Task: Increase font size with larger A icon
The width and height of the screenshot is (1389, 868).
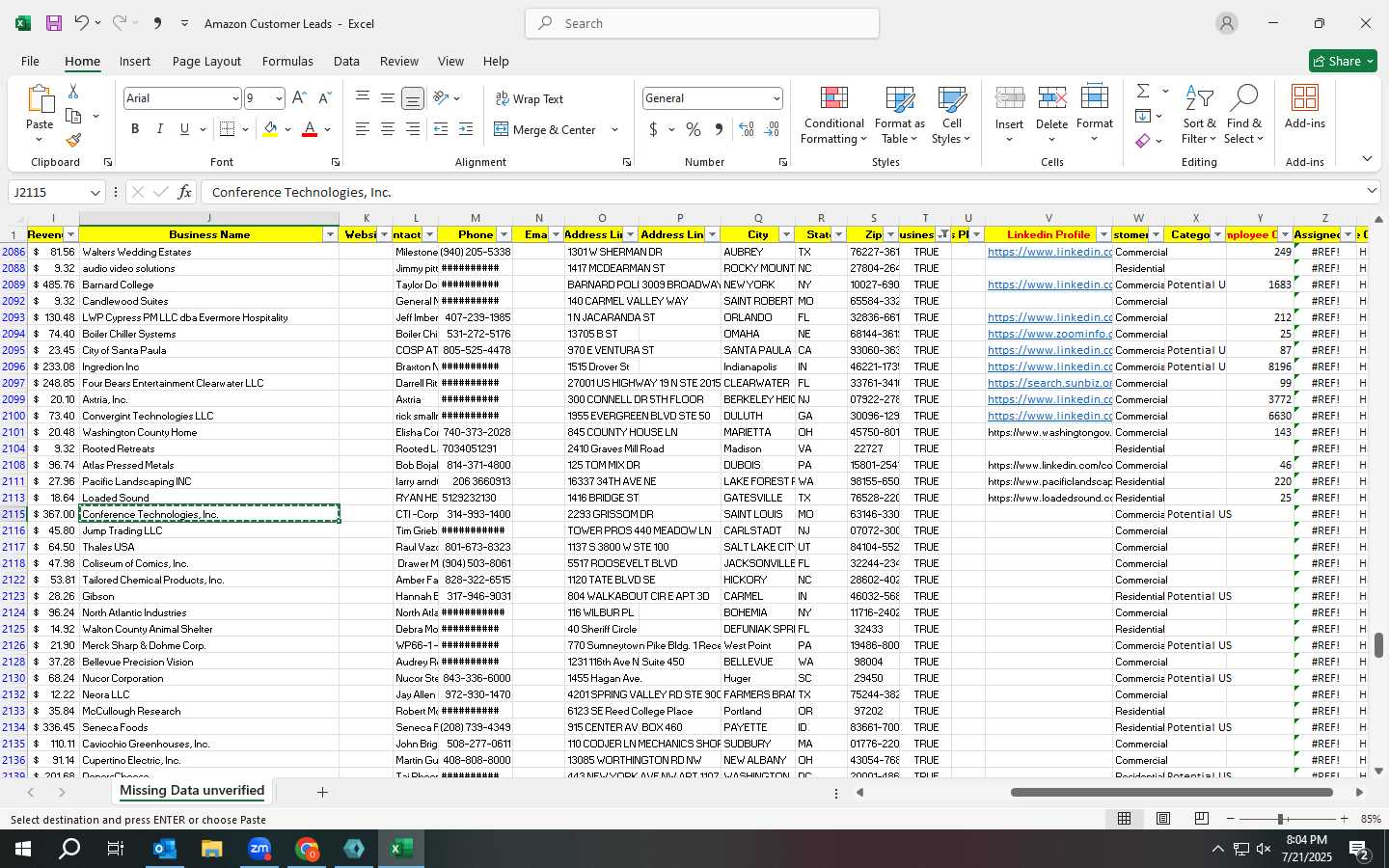Action: 299,98
